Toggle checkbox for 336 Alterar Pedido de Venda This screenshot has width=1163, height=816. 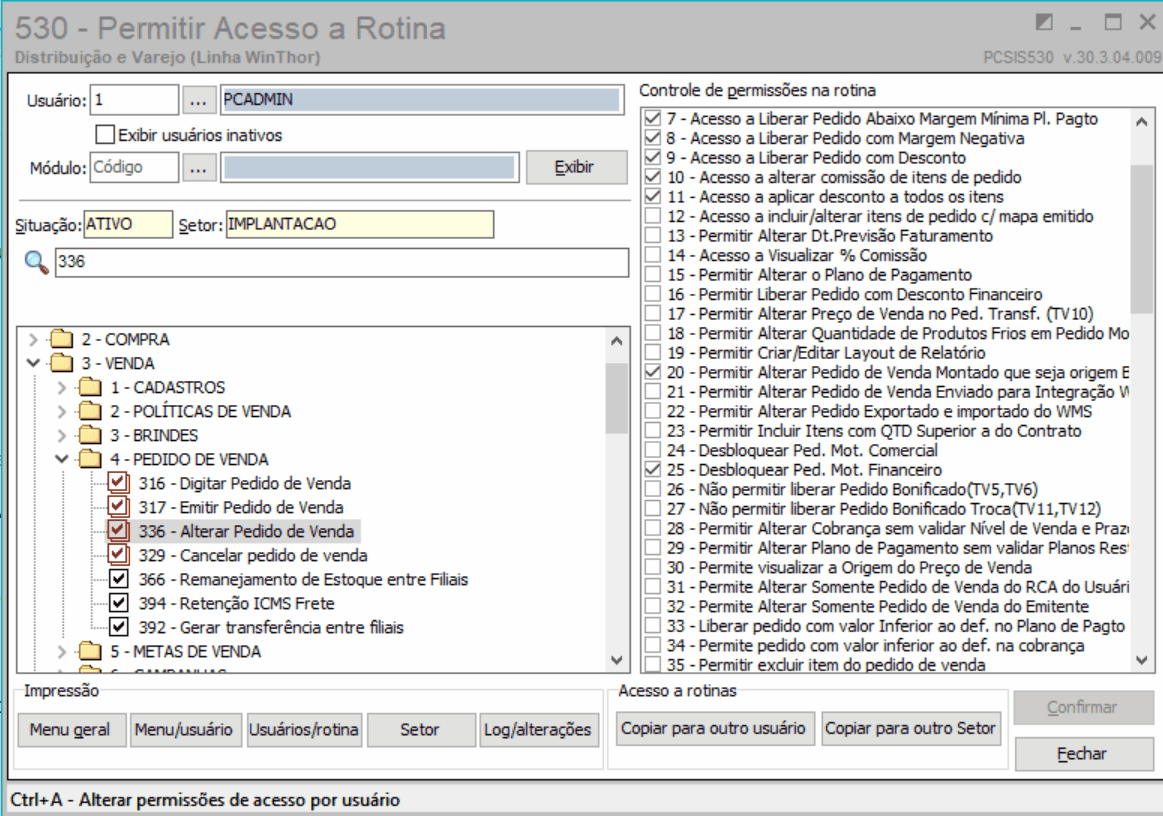point(118,531)
